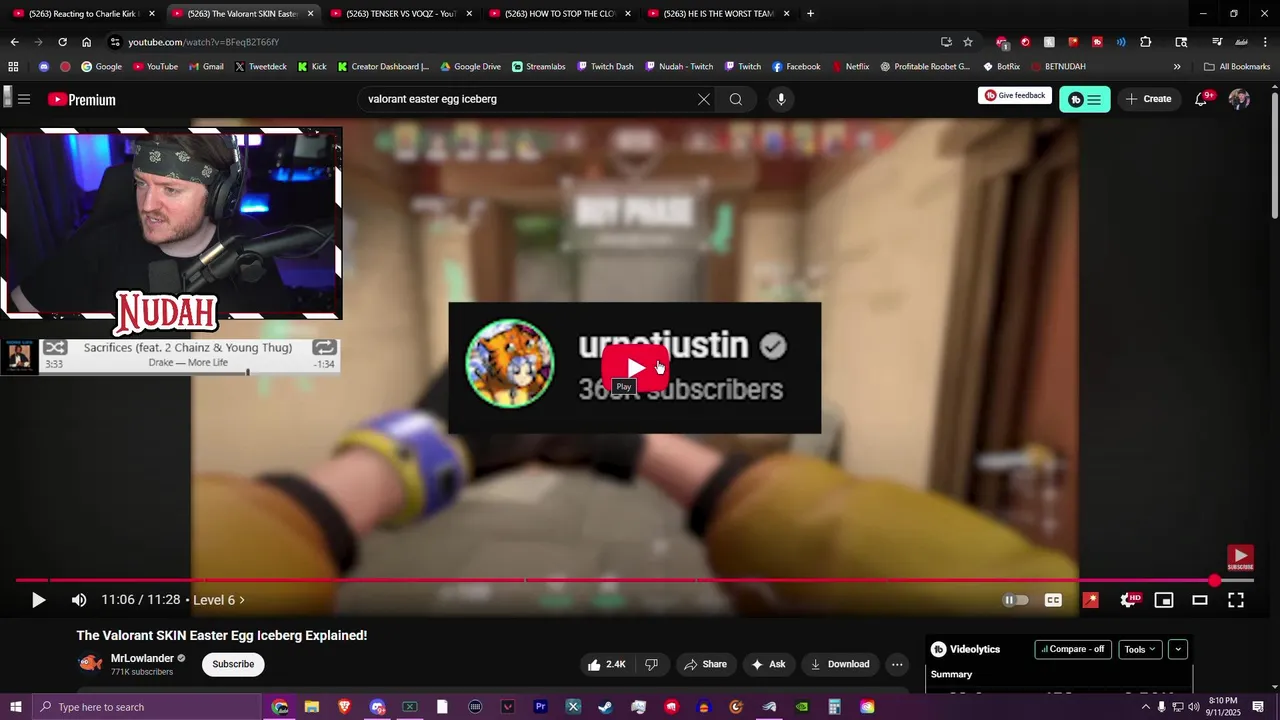Screen dimensions: 1280x720
Task: Bookmark this page with star icon
Action: (x=968, y=42)
